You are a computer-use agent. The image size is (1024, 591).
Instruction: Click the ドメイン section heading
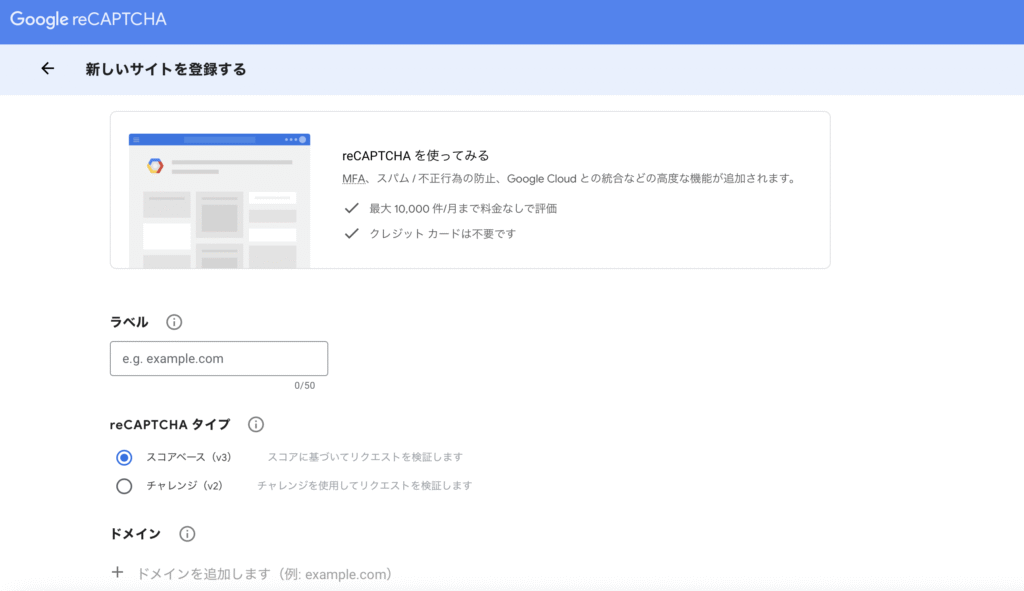click(x=135, y=534)
